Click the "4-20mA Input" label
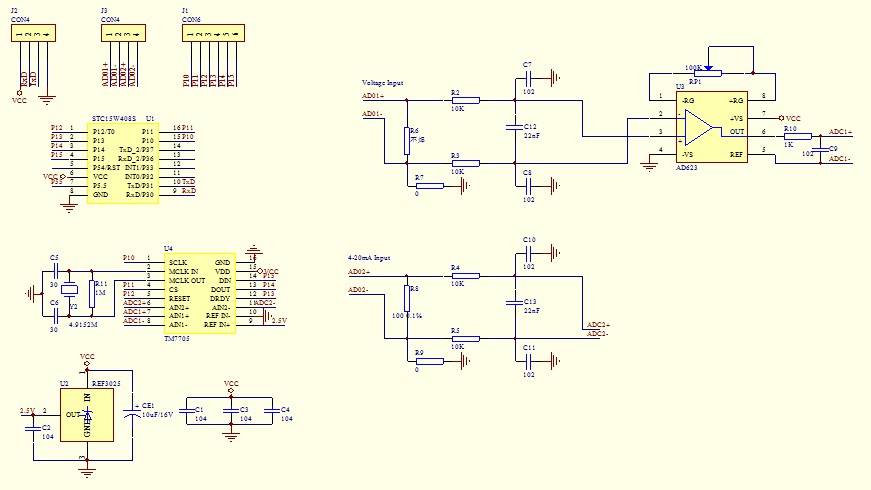The image size is (871, 490). click(369, 258)
